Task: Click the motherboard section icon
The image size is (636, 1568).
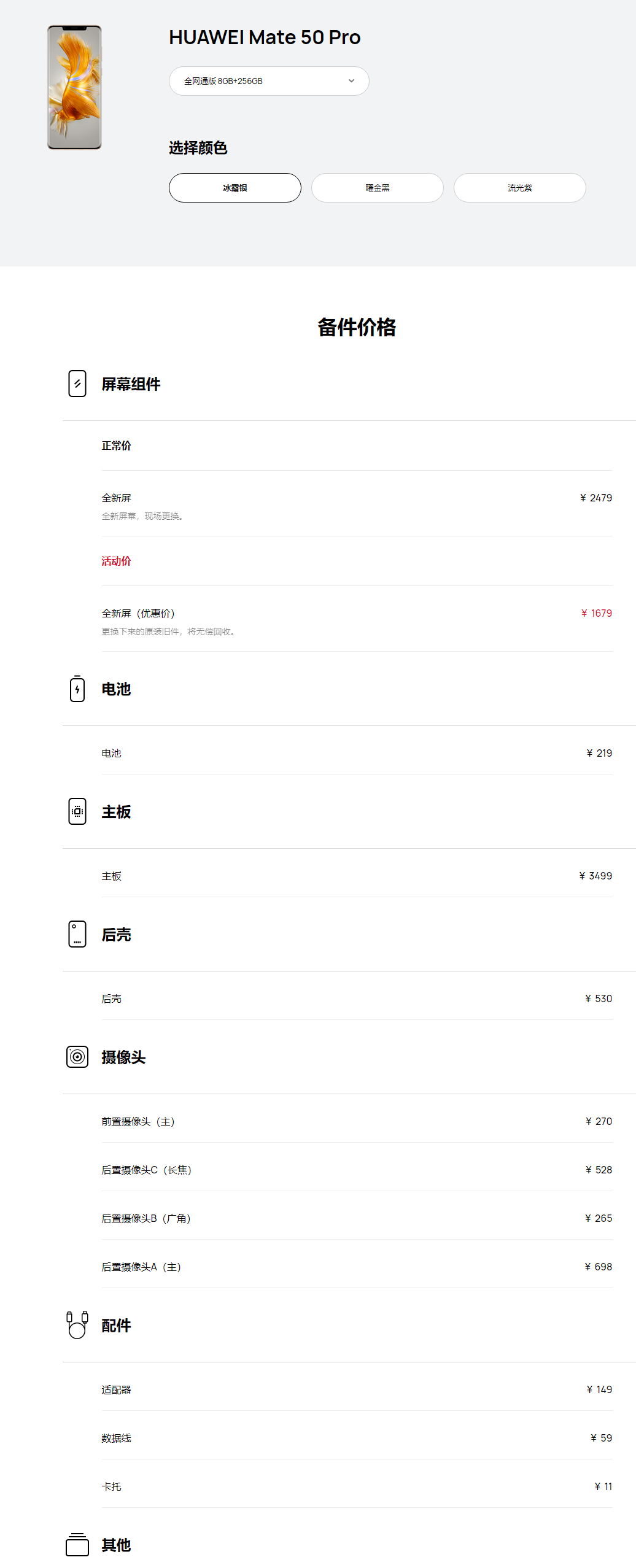Action: [x=77, y=811]
